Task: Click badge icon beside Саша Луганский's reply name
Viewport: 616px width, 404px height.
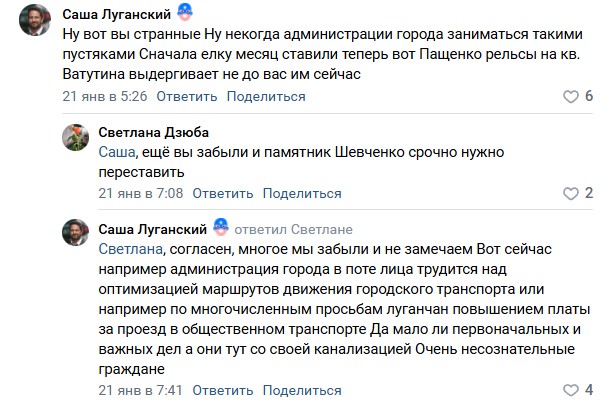Action: pos(221,228)
